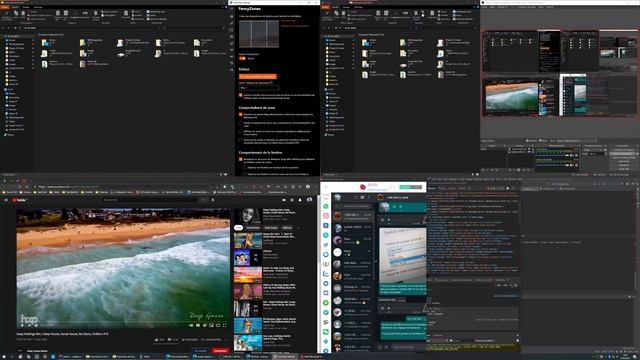Switch to Instagram in messaging sidebar
The image size is (640, 360).
point(326,216)
